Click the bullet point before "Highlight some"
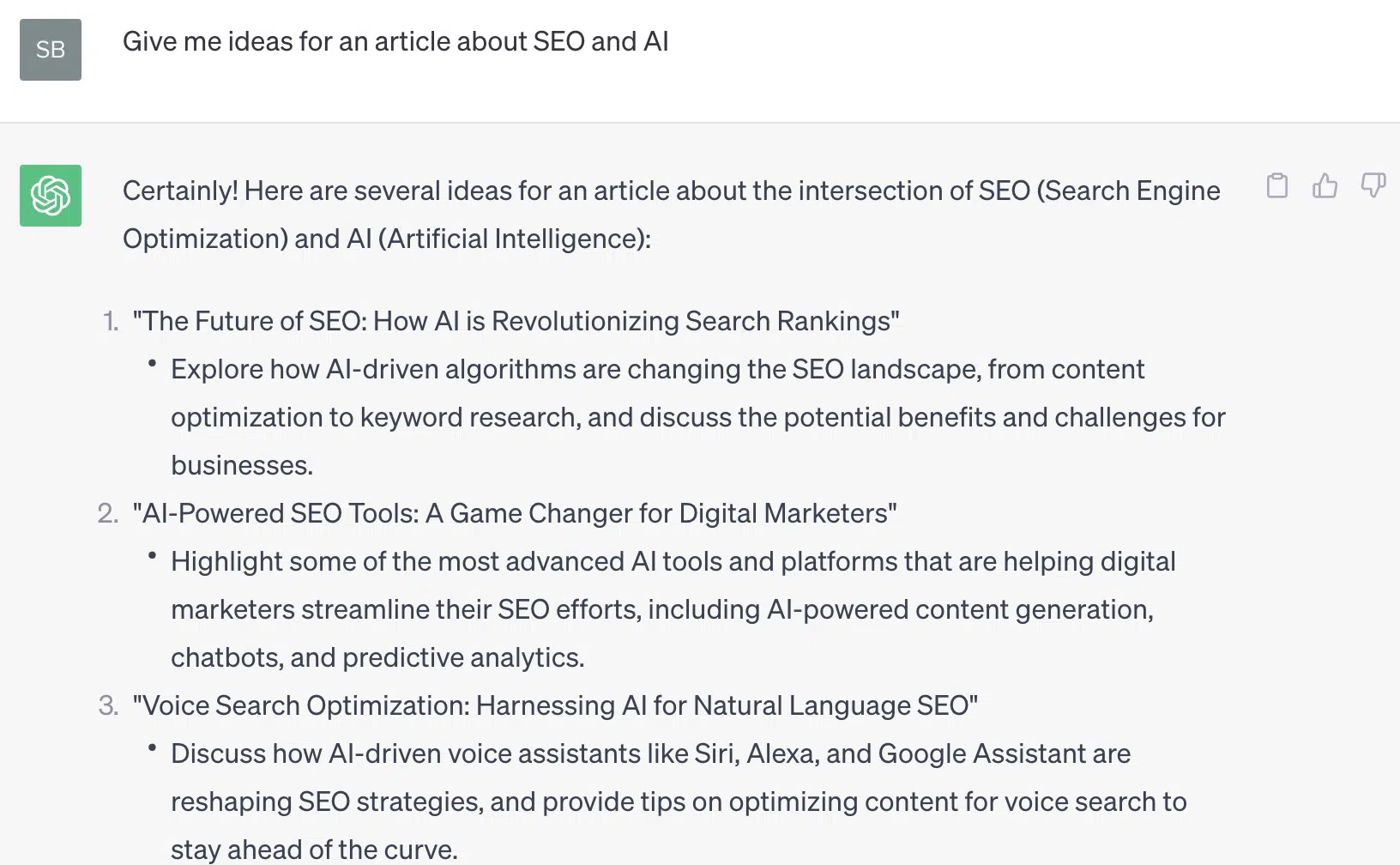The image size is (1400, 865). point(152,556)
